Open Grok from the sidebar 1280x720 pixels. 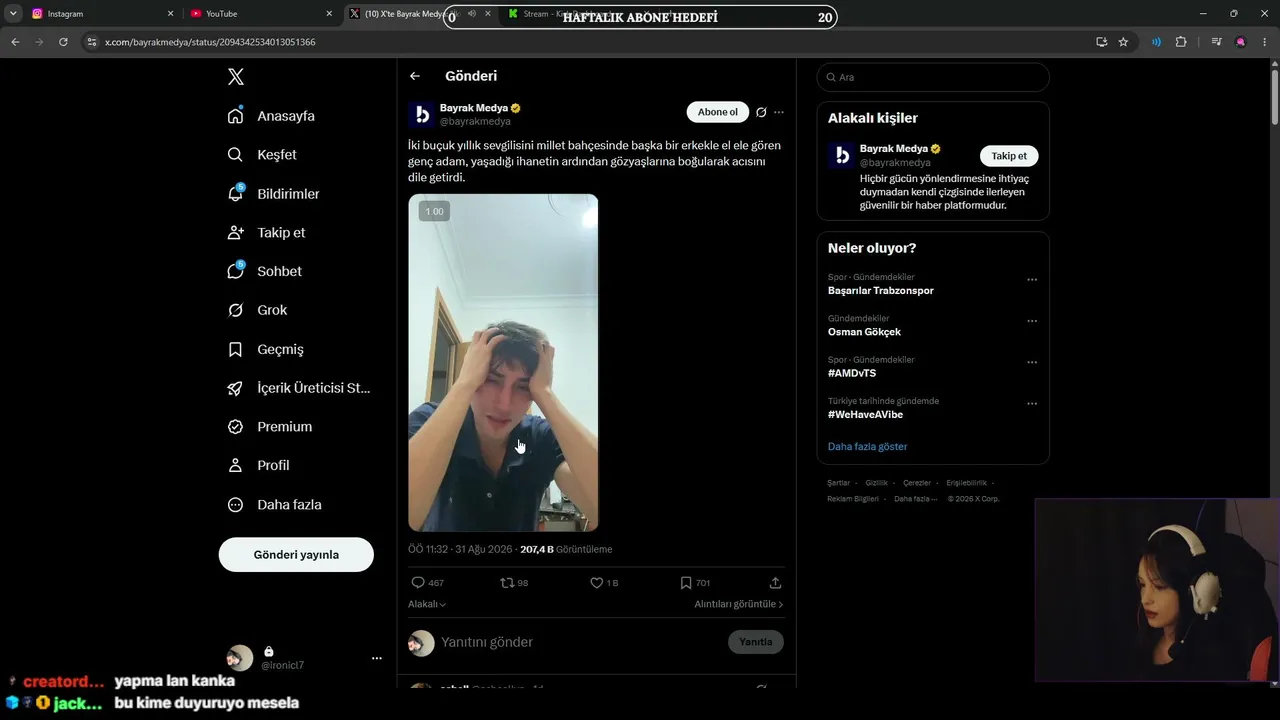tap(257, 310)
